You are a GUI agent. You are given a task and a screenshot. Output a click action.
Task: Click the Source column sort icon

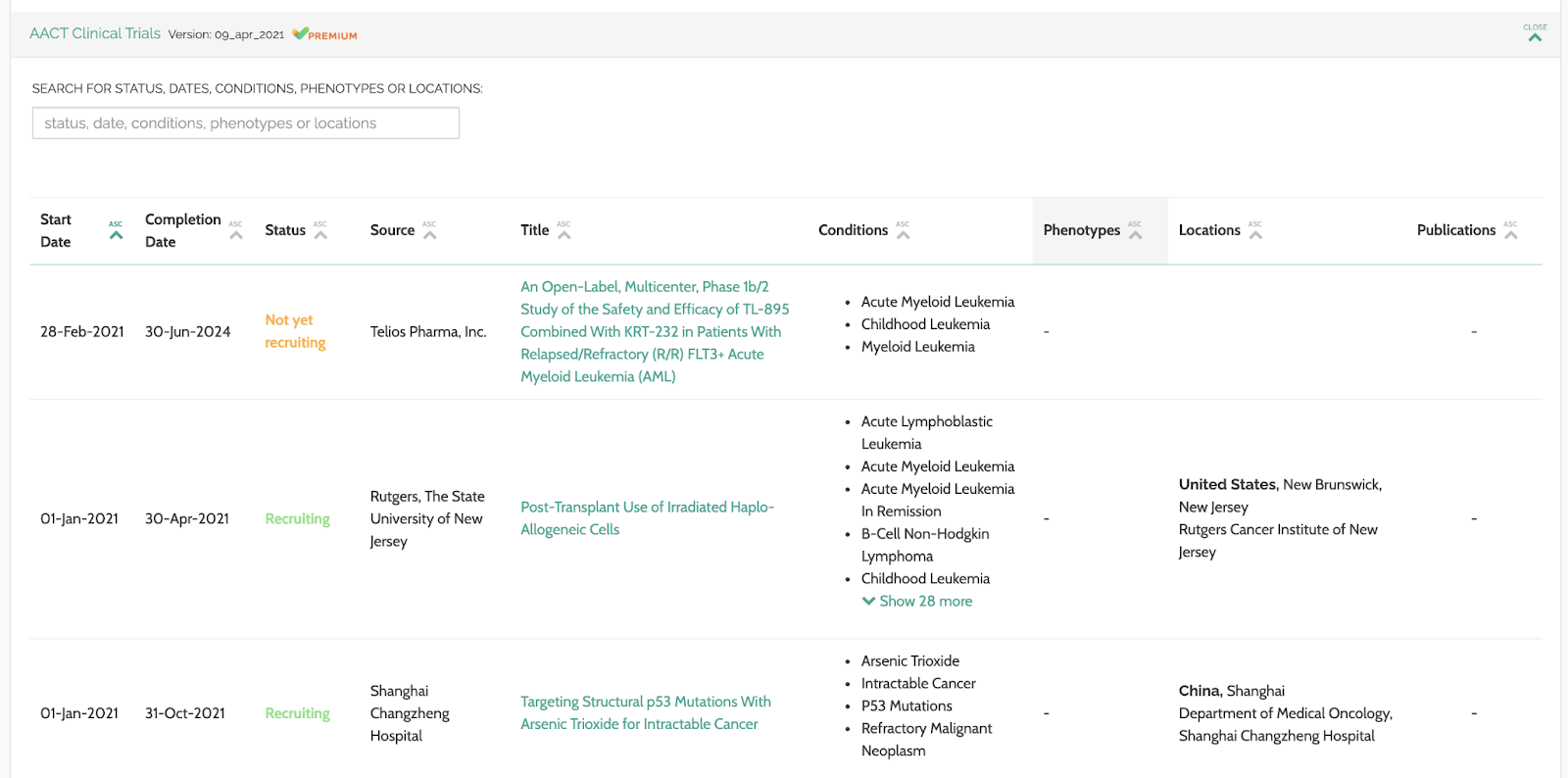click(x=429, y=234)
